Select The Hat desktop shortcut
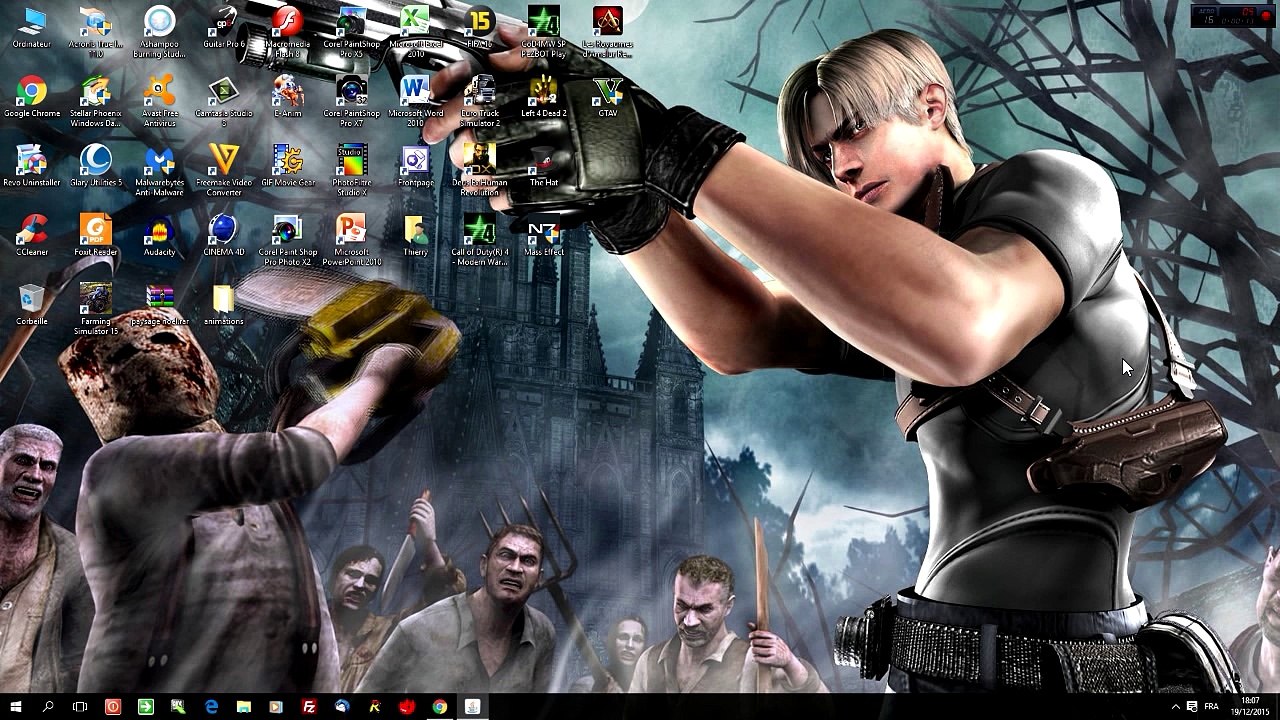 [x=544, y=167]
